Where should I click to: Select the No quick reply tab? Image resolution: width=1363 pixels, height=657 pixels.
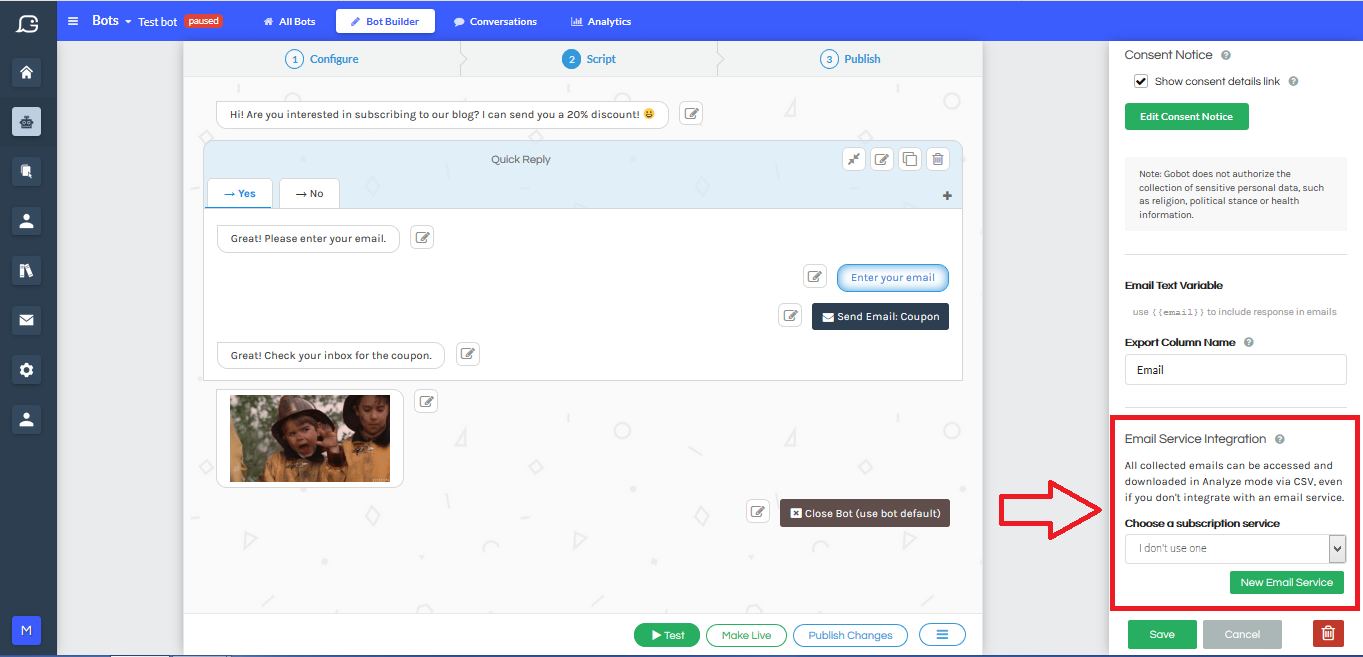tap(309, 194)
